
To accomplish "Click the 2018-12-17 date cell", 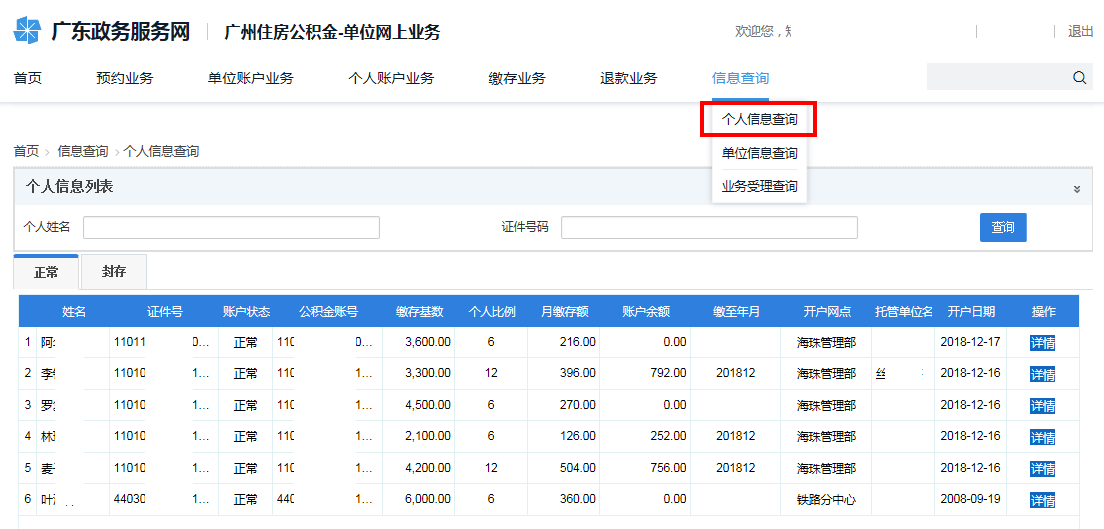I will [970, 342].
